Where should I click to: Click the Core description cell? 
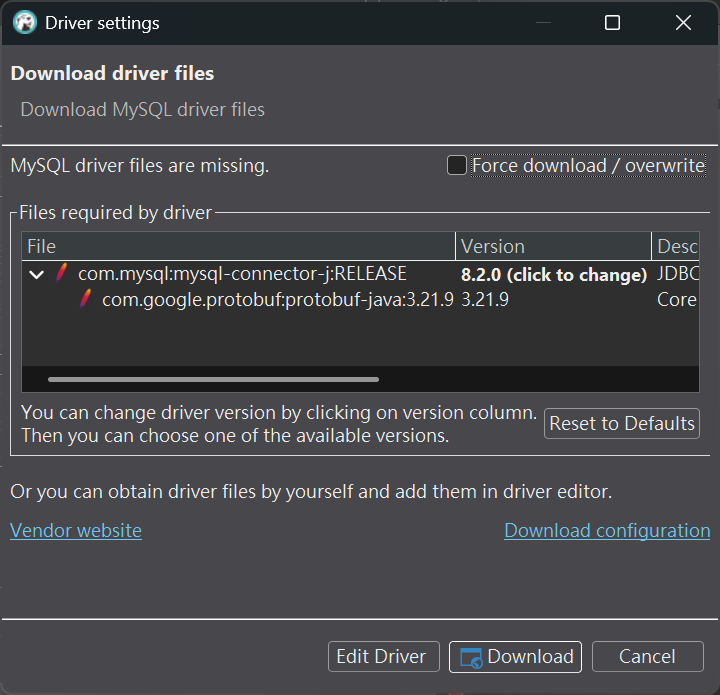coord(677,300)
